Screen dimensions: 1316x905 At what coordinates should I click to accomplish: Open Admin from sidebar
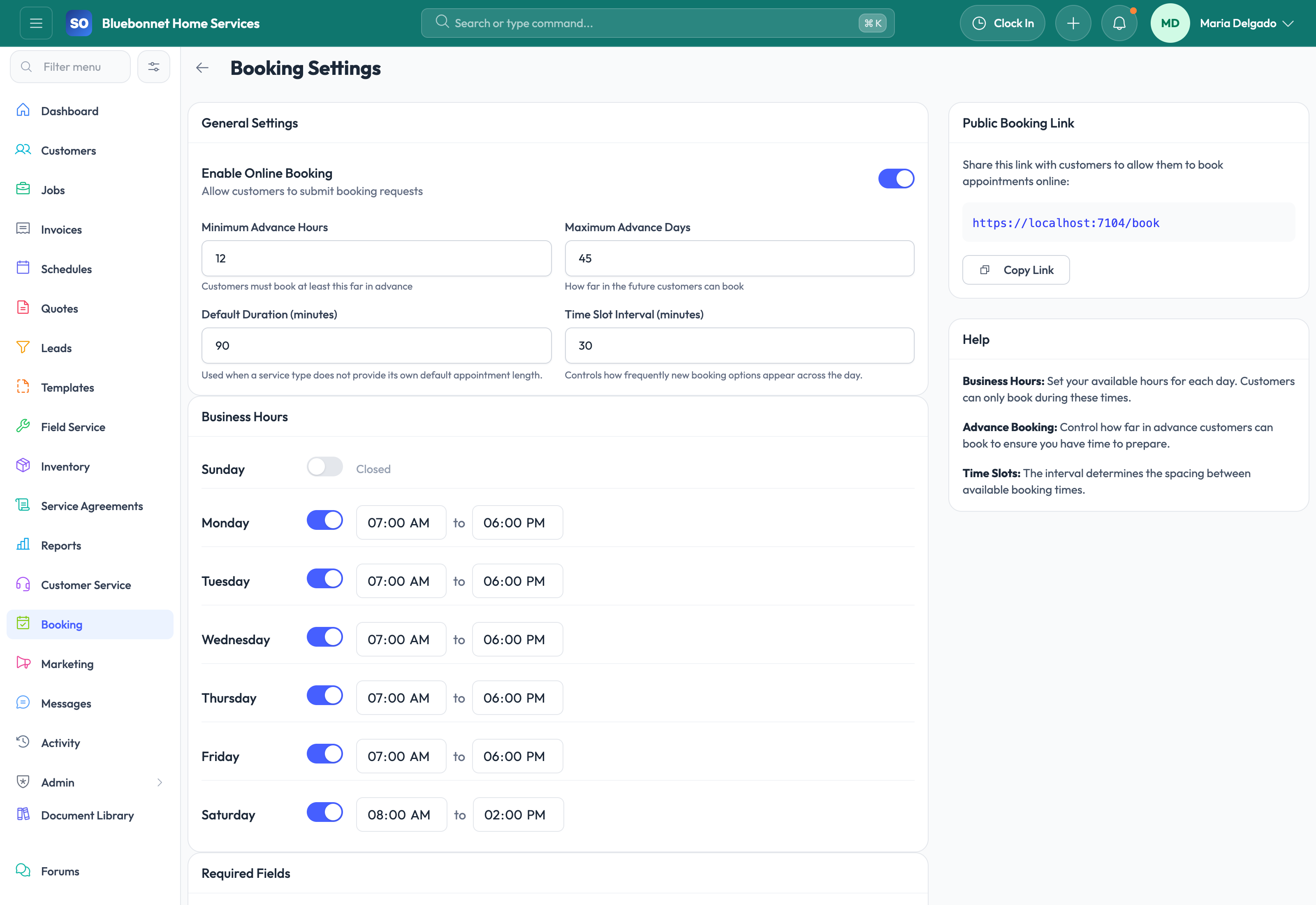90,782
